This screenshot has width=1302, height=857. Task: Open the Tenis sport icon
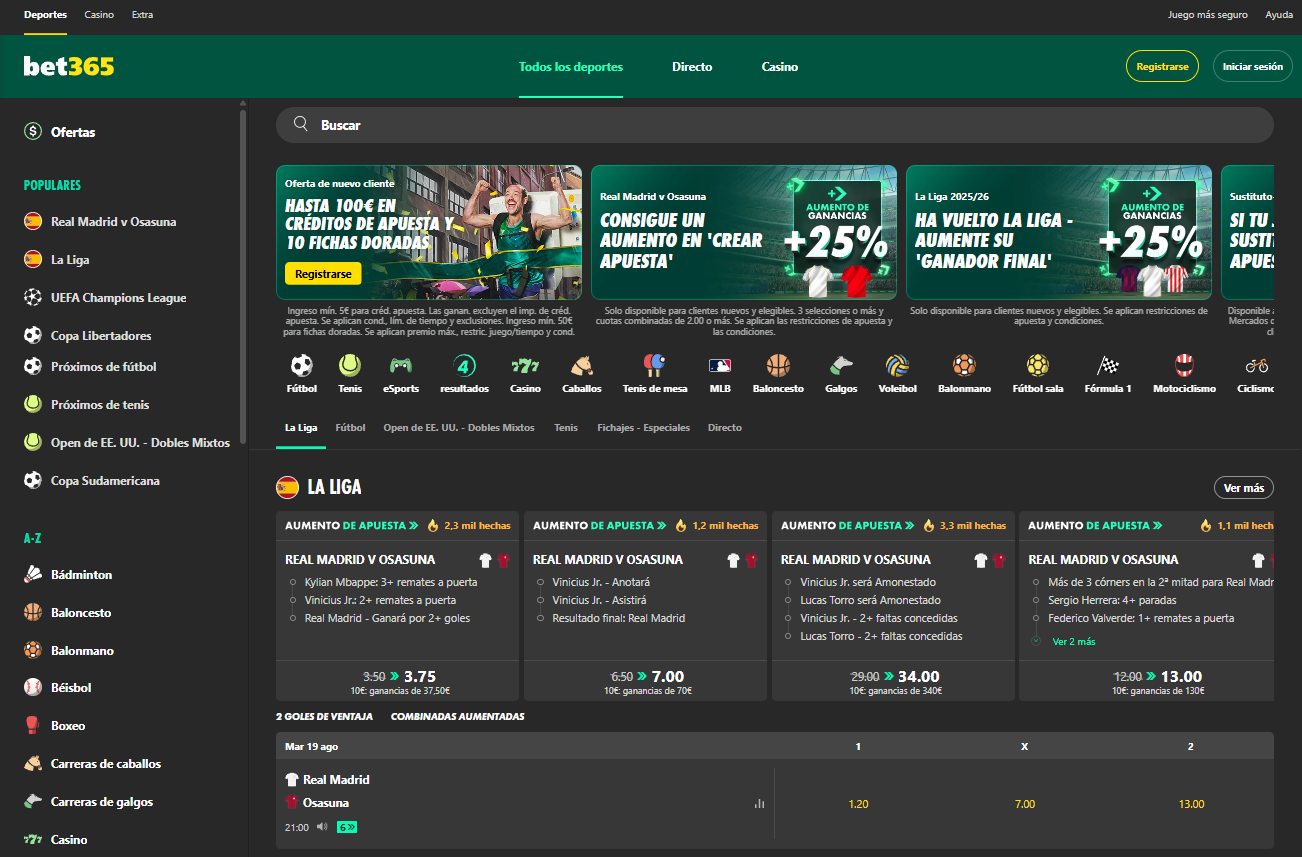click(x=350, y=374)
